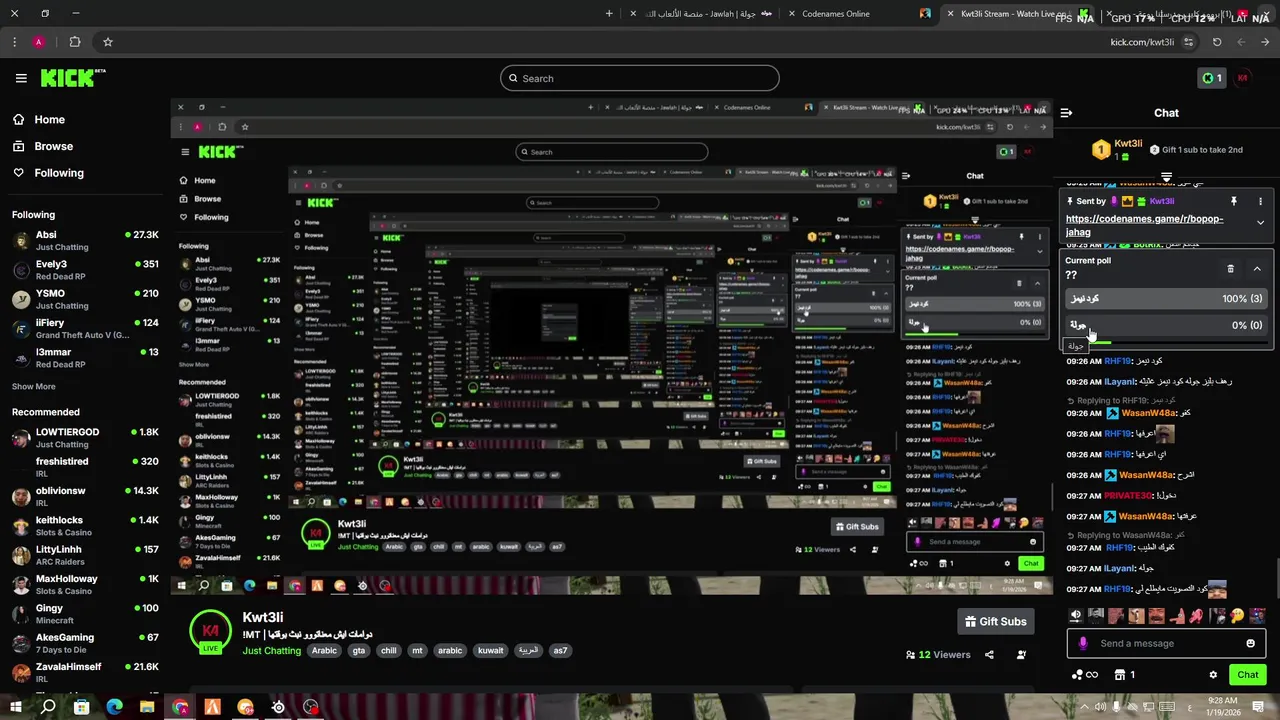Click the taskbar volume speaker icon
Image resolution: width=1280 pixels, height=720 pixels.
pos(1101,707)
